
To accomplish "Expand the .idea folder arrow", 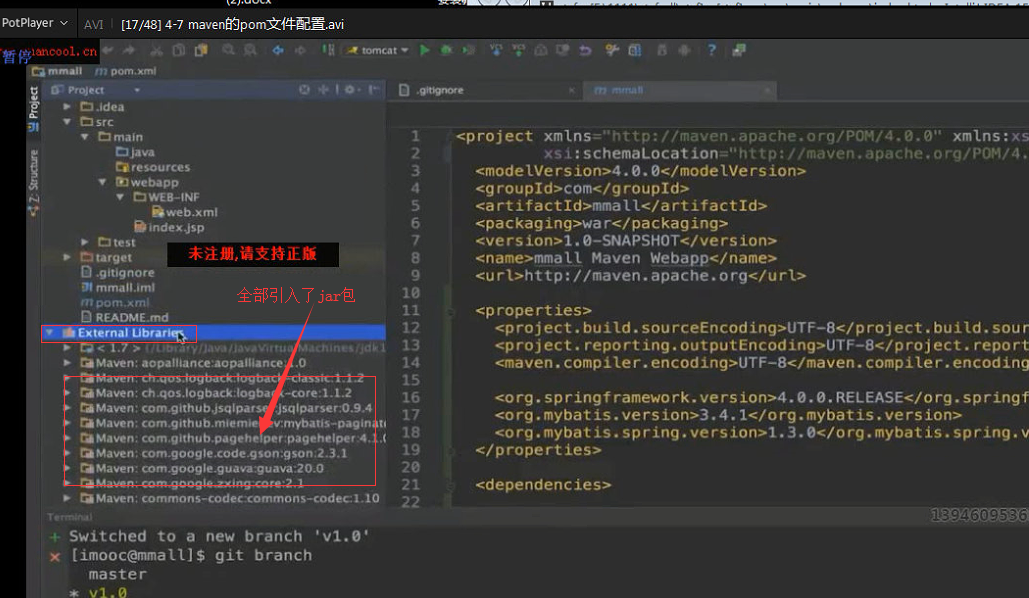I will tap(67, 106).
